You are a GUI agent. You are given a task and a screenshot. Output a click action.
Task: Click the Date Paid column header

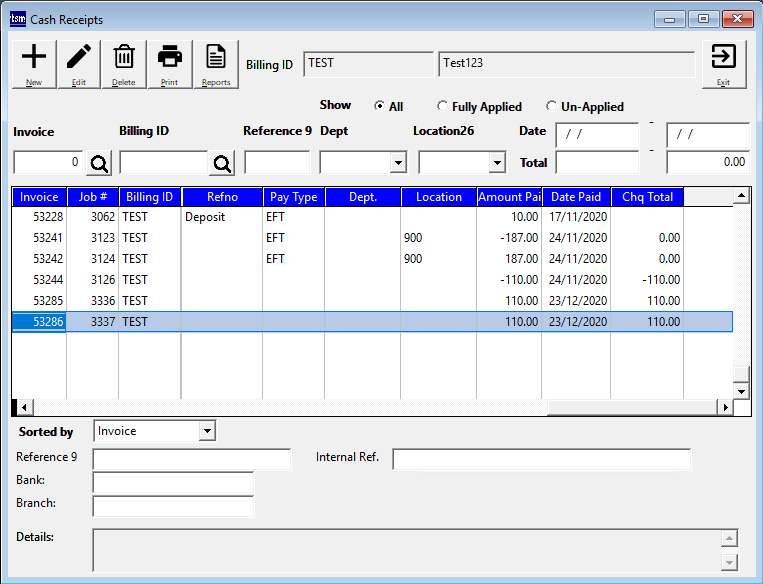[x=576, y=197]
